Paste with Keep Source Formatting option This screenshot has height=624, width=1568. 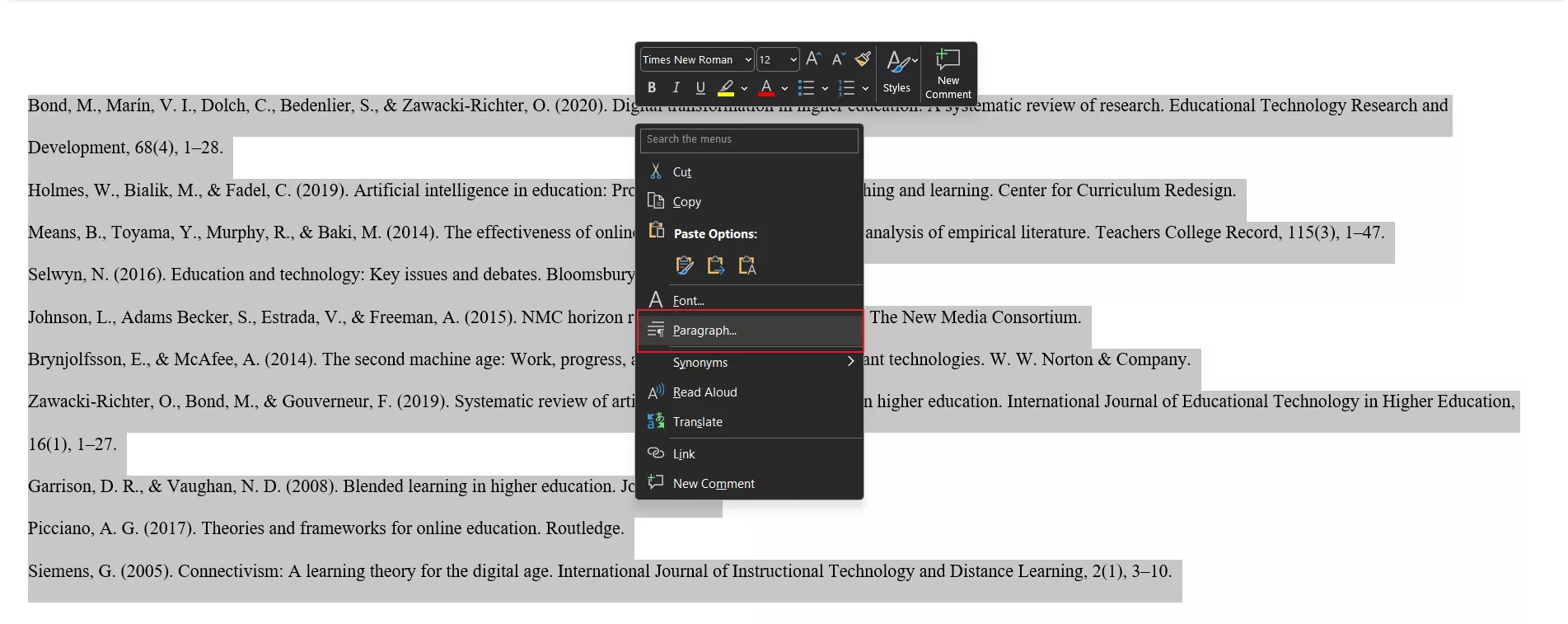pyautogui.click(x=684, y=265)
